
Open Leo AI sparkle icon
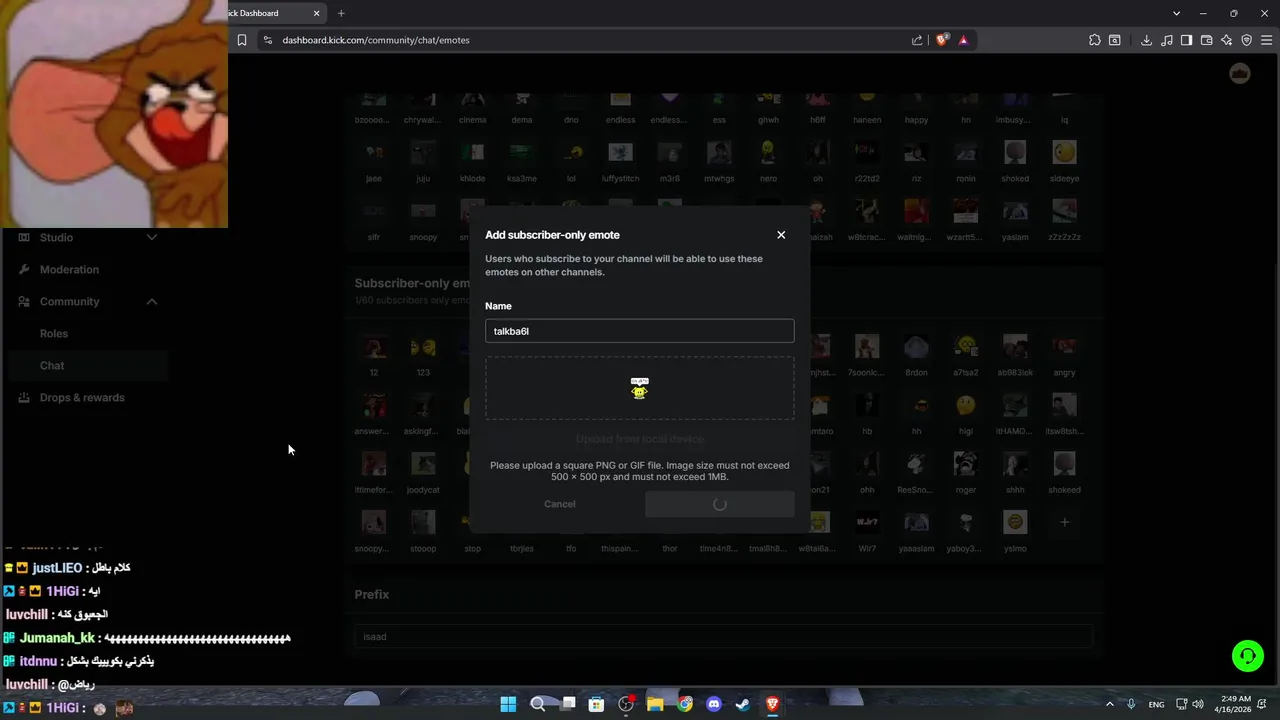(1226, 40)
